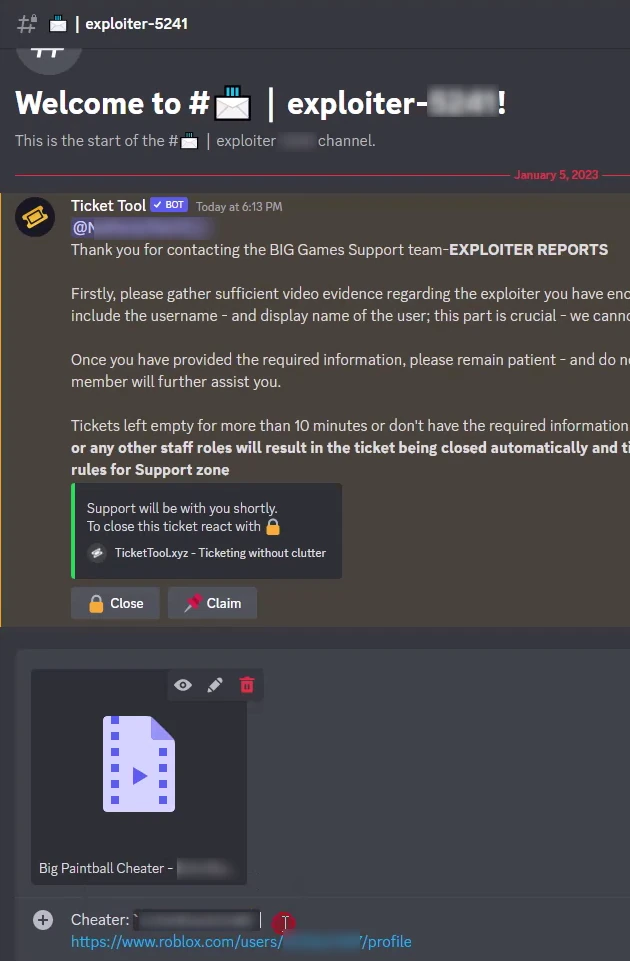Toggle spoiler with eye icon on attachment
Viewport: 630px width, 961px height.
click(x=183, y=685)
